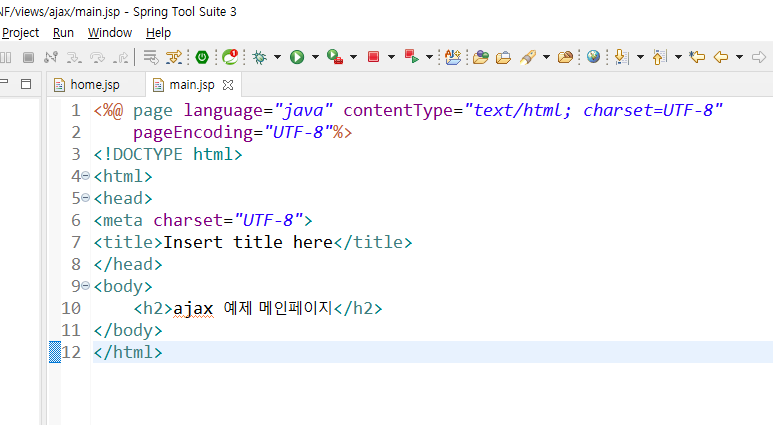Maximize the left side view panel
The image size is (773, 425).
pyautogui.click(x=26, y=84)
